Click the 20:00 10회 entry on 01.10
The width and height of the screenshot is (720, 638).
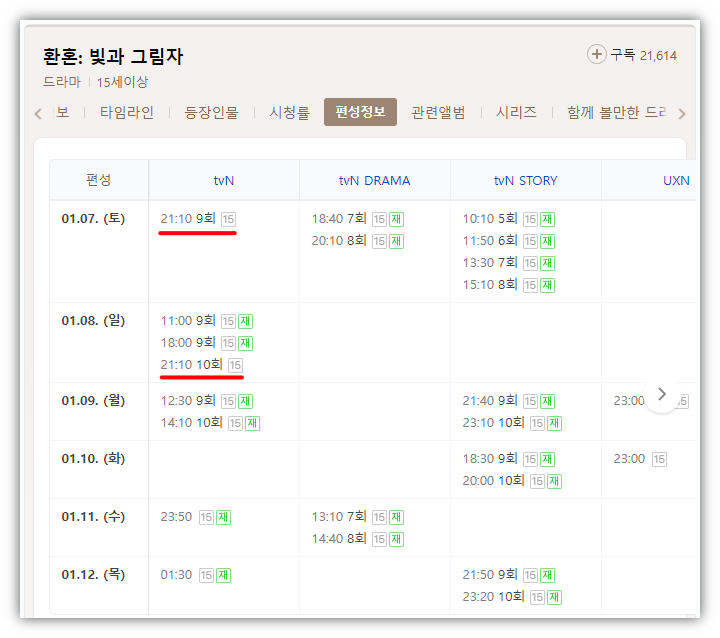click(x=512, y=481)
